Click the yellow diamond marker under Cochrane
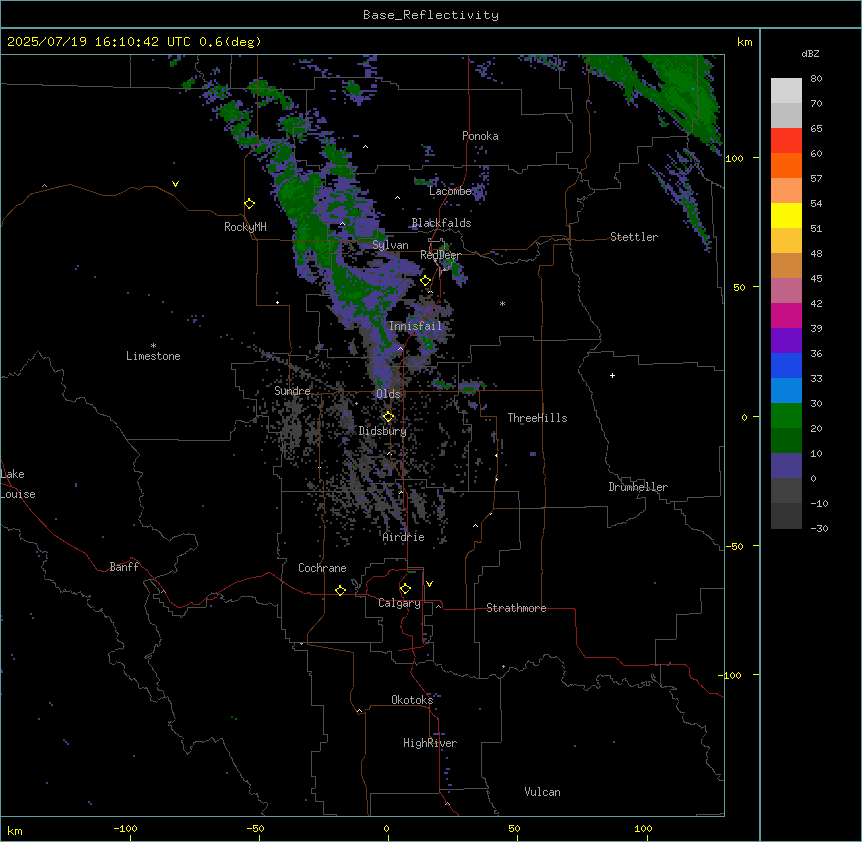The height and width of the screenshot is (842, 862). pos(340,590)
